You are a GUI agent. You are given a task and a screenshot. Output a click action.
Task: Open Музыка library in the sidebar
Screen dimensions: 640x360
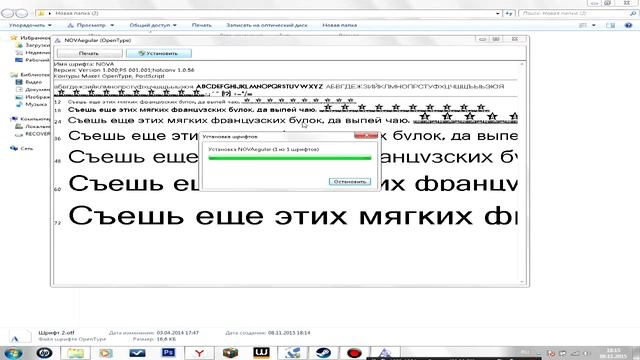[32, 104]
